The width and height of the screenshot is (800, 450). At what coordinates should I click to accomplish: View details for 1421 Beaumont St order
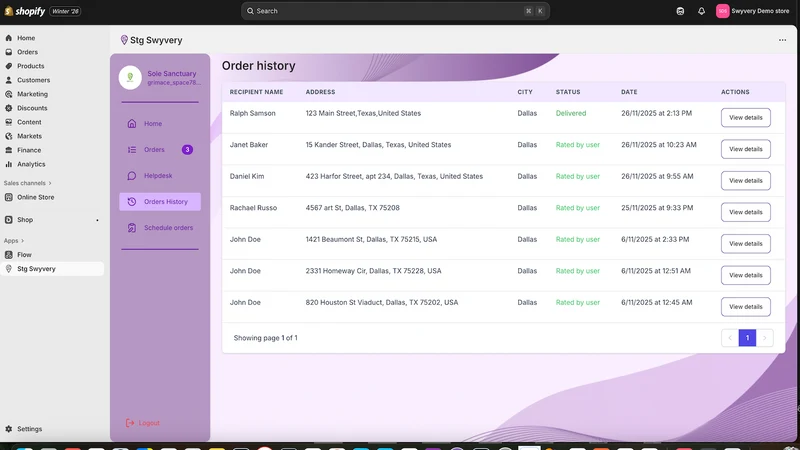coord(745,244)
